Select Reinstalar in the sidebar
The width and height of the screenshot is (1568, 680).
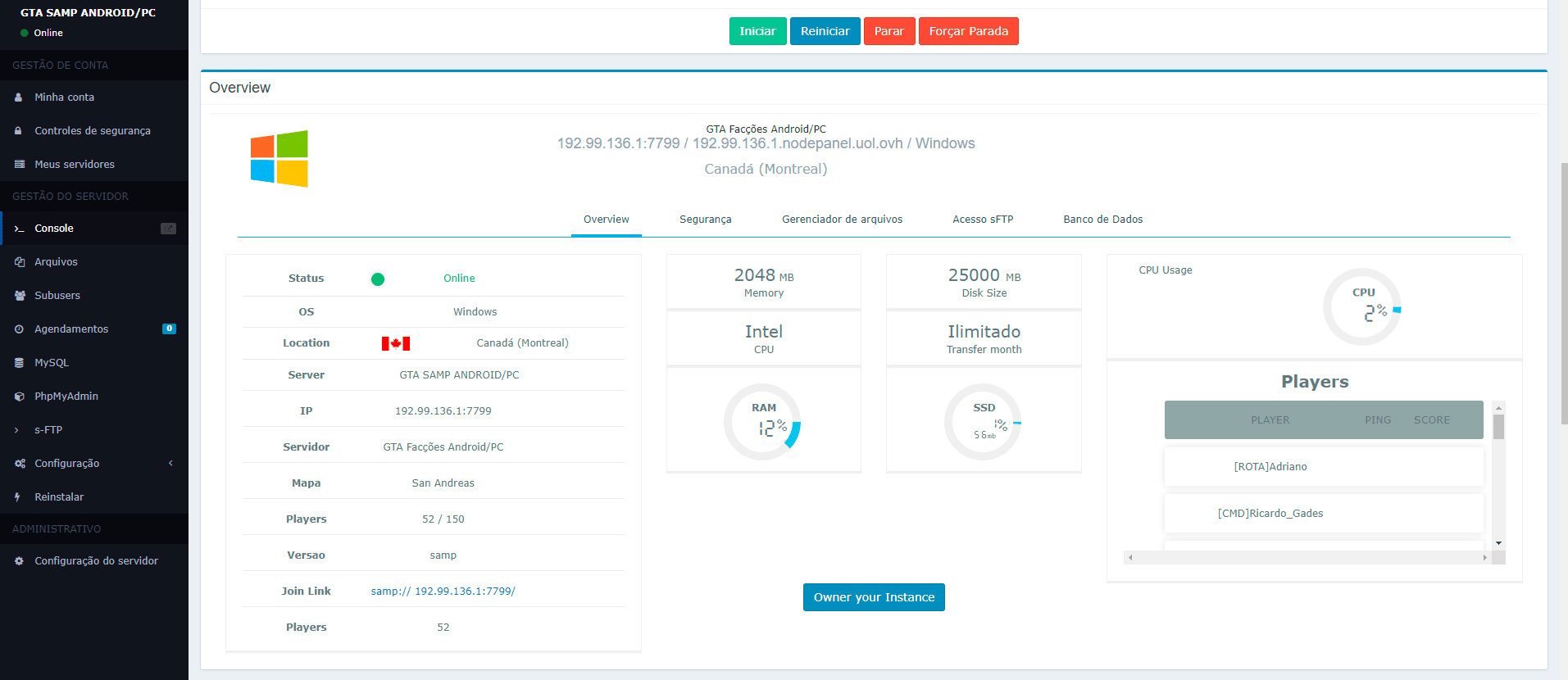click(x=94, y=497)
